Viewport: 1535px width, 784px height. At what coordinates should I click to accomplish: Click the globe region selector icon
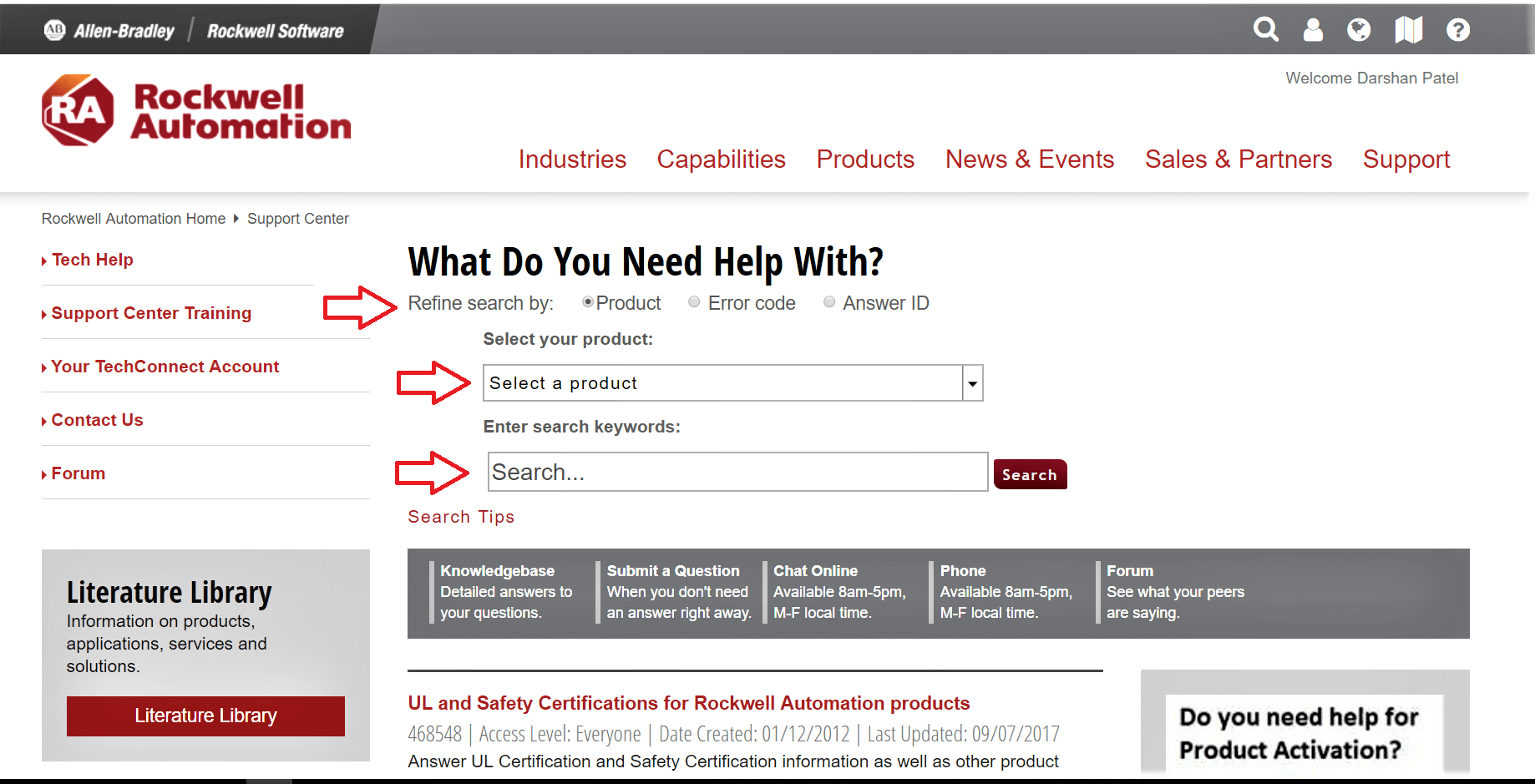(x=1359, y=30)
